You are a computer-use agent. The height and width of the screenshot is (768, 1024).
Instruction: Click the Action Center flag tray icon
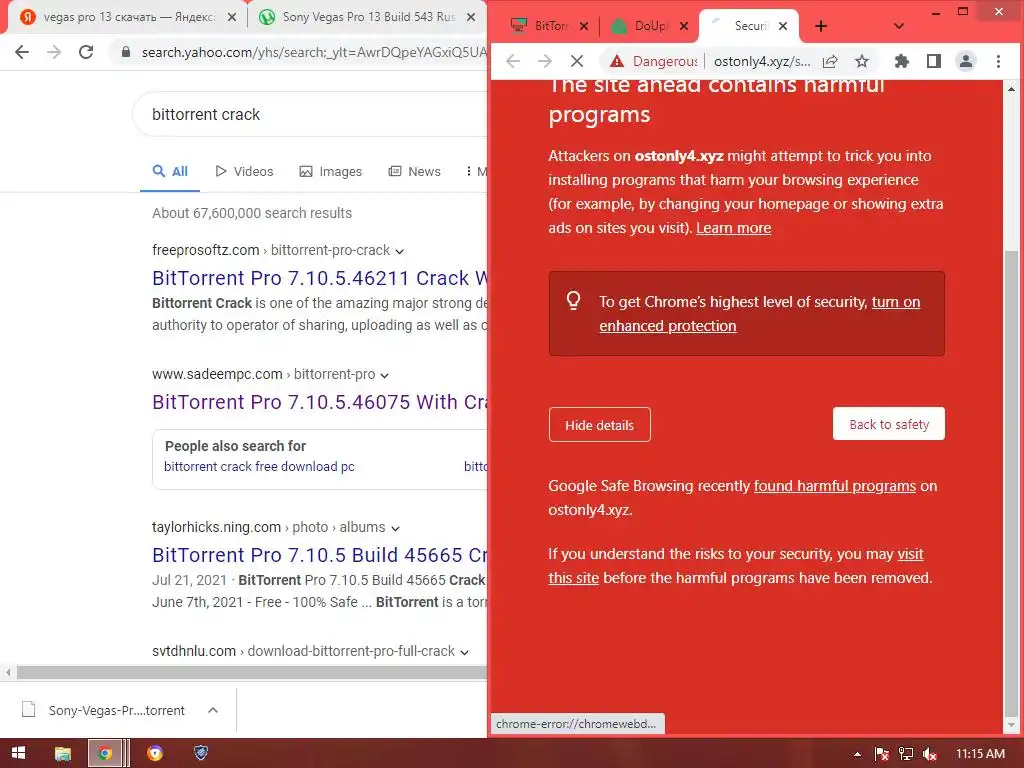(x=882, y=754)
